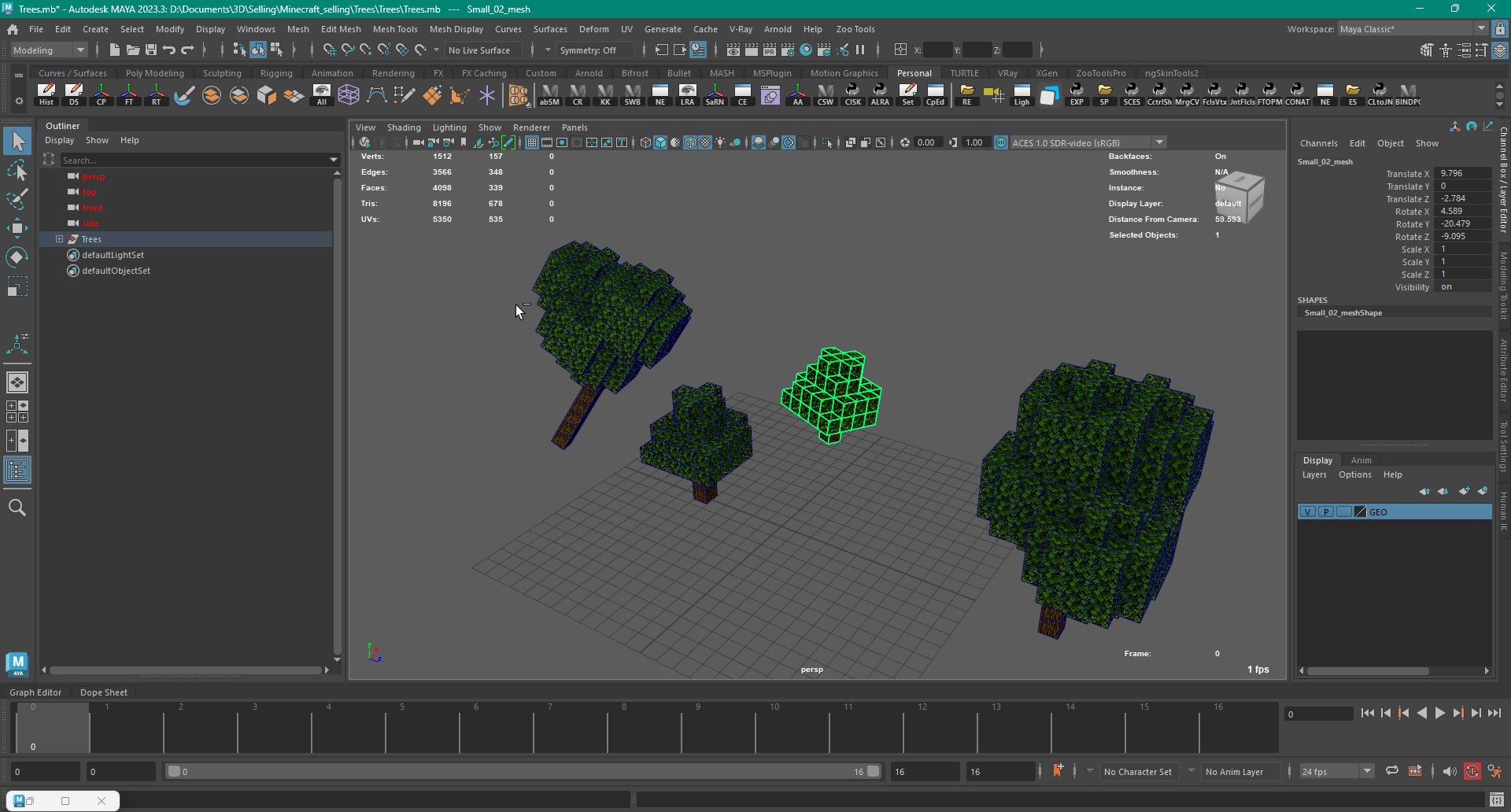Click play forwards button
1511x812 pixels.
coord(1440,713)
